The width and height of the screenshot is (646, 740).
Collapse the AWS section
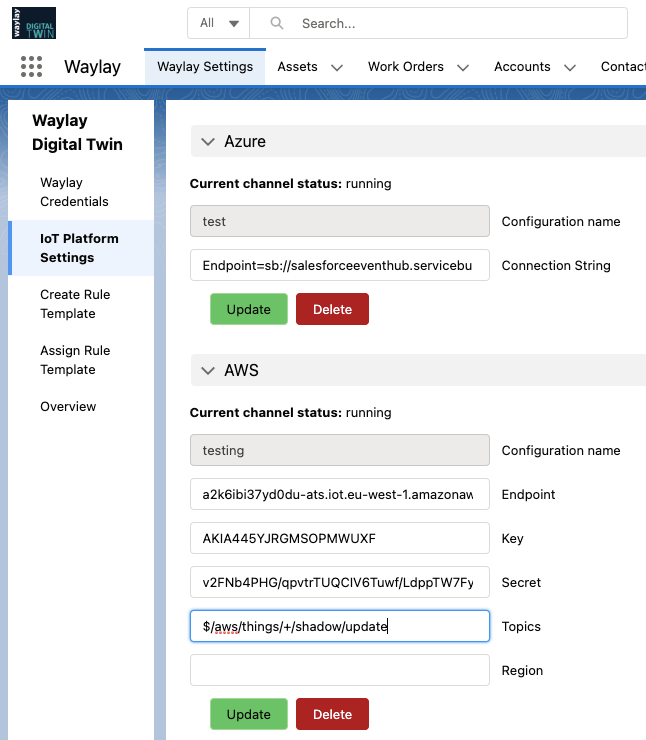[208, 370]
